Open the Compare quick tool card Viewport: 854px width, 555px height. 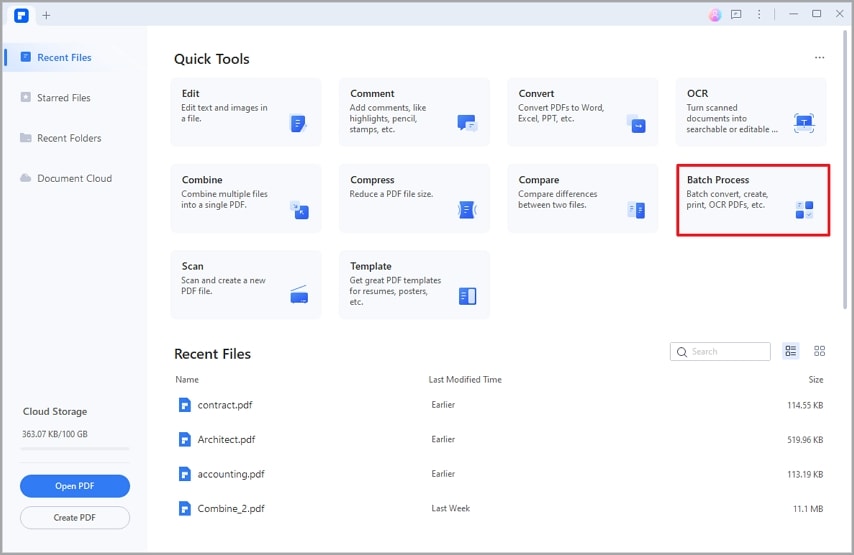pyautogui.click(x=582, y=198)
